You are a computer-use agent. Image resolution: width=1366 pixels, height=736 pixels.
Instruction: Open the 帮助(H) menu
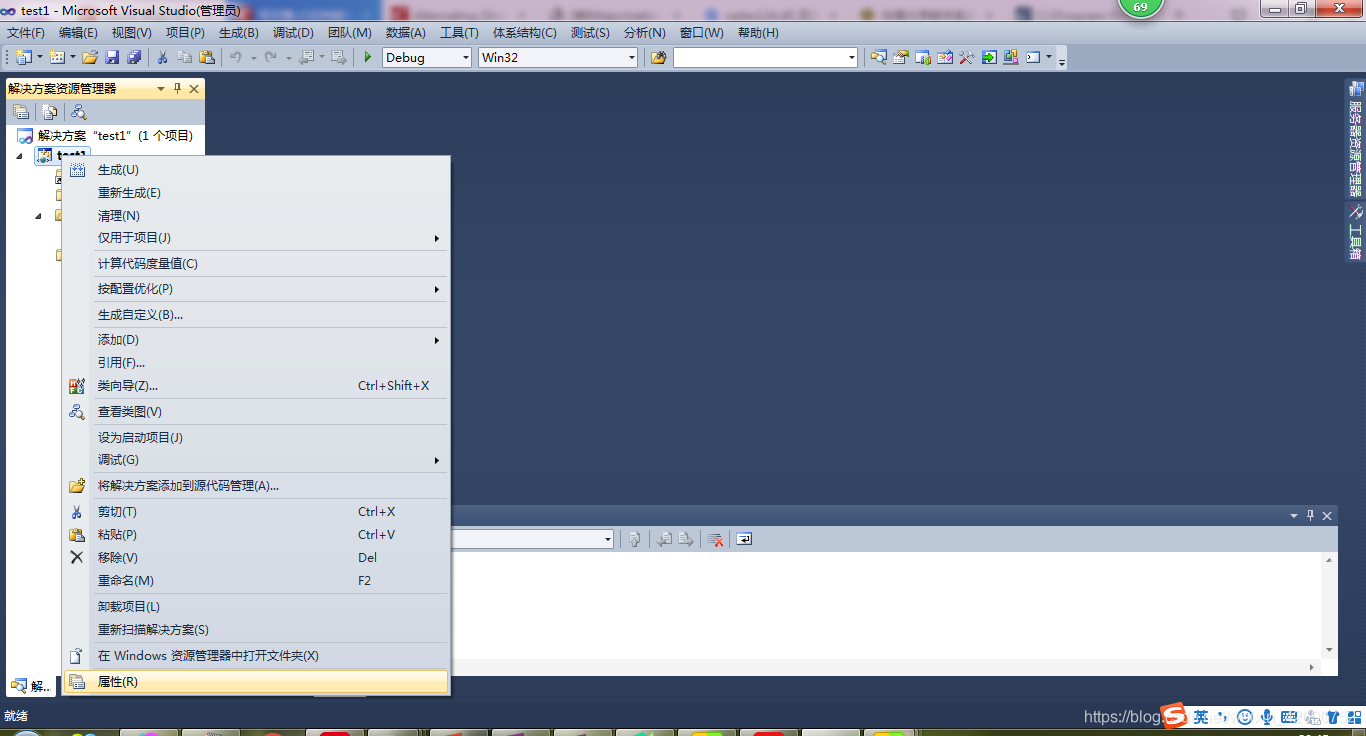click(758, 33)
